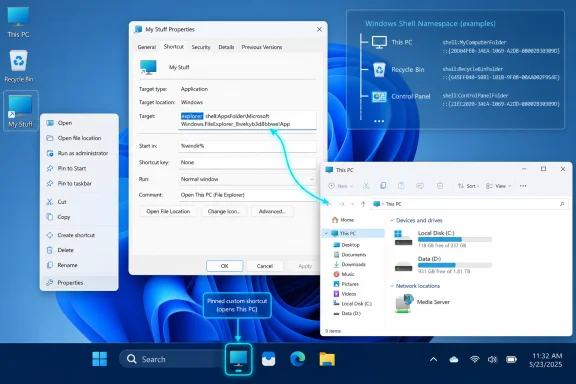This screenshot has width=576, height=384.
Task: Collapse the Devices and drives group
Action: 392,220
